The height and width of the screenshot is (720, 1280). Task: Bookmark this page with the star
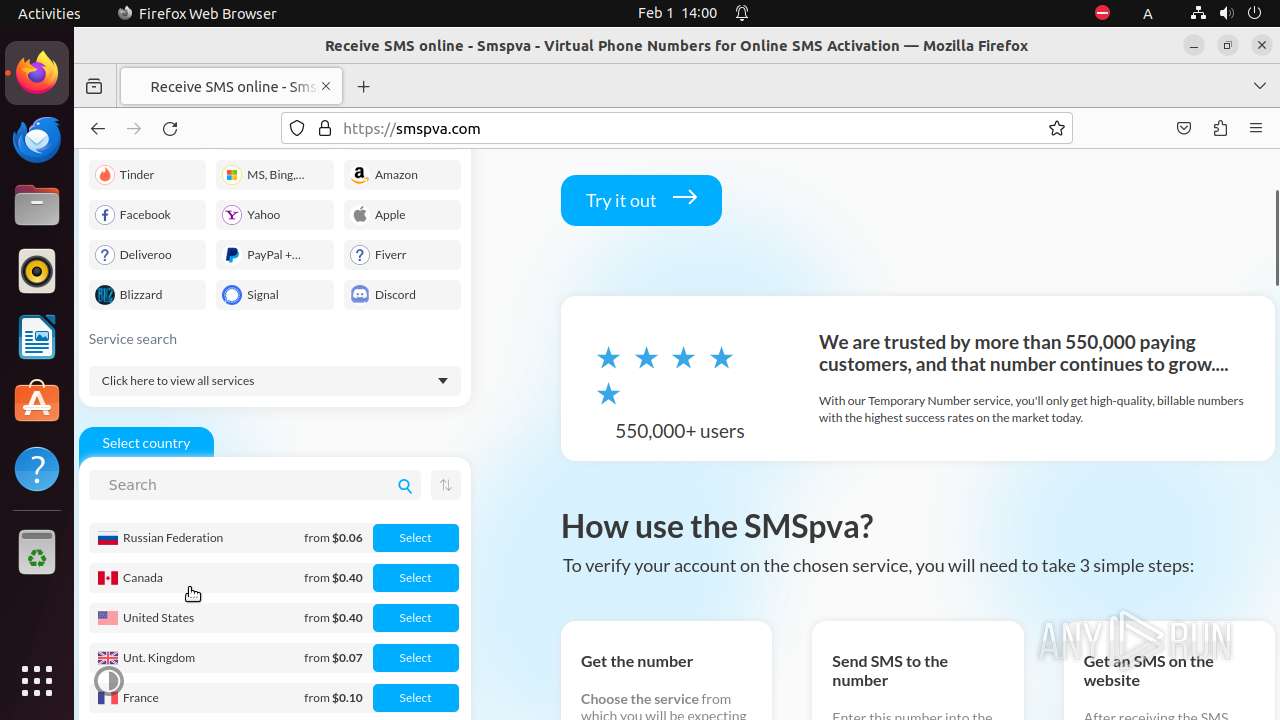(x=1056, y=128)
